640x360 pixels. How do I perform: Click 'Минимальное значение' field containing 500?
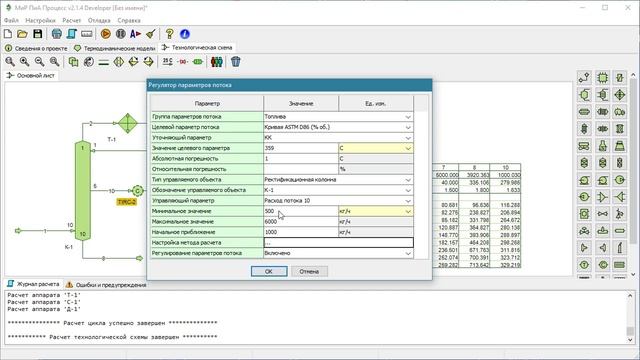click(x=300, y=211)
